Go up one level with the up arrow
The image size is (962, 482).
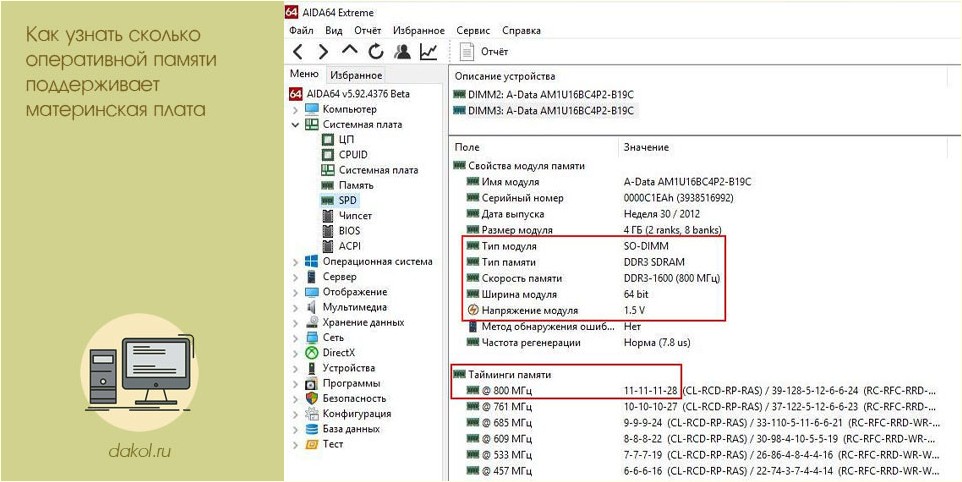point(349,50)
